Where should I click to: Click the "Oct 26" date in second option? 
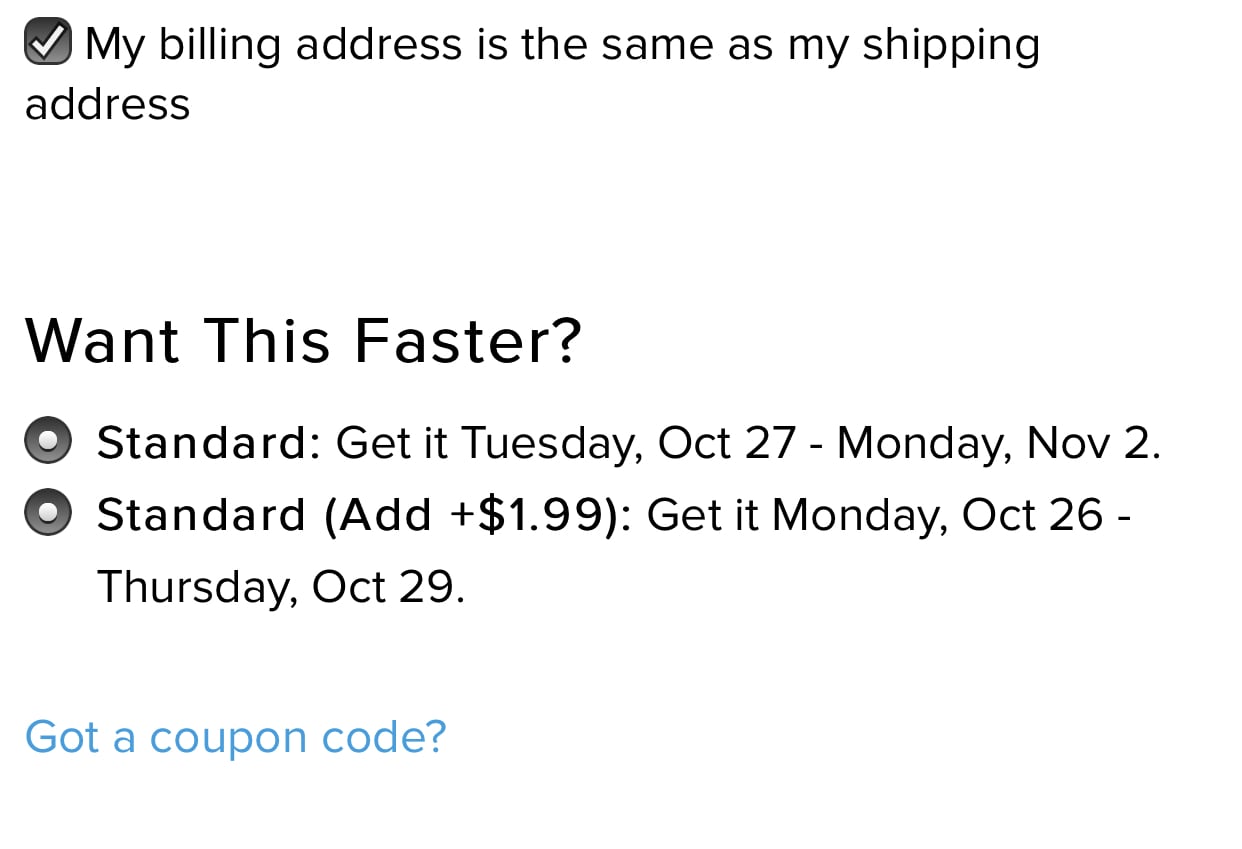[x=1031, y=515]
